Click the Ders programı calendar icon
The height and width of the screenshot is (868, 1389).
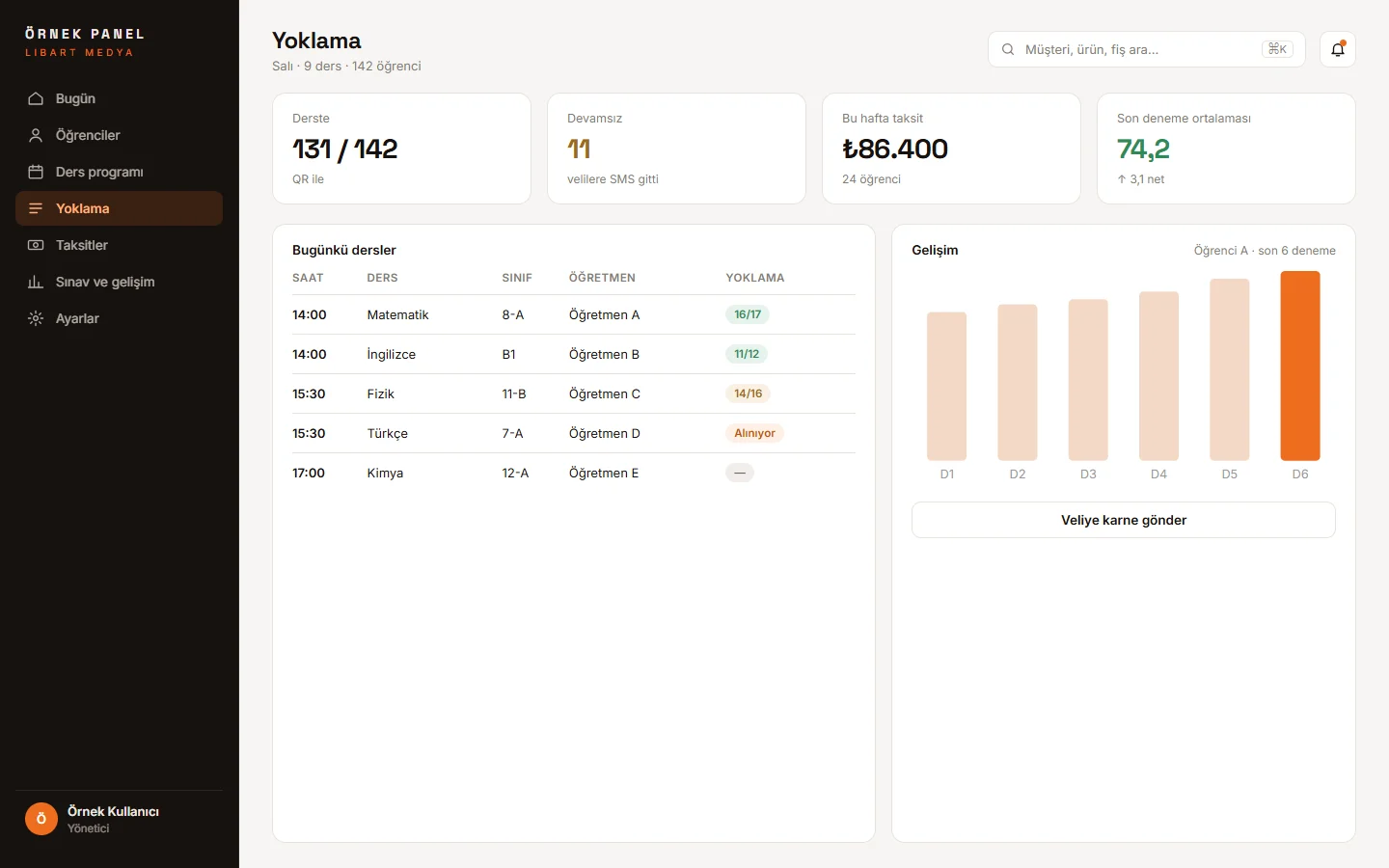[x=36, y=172]
